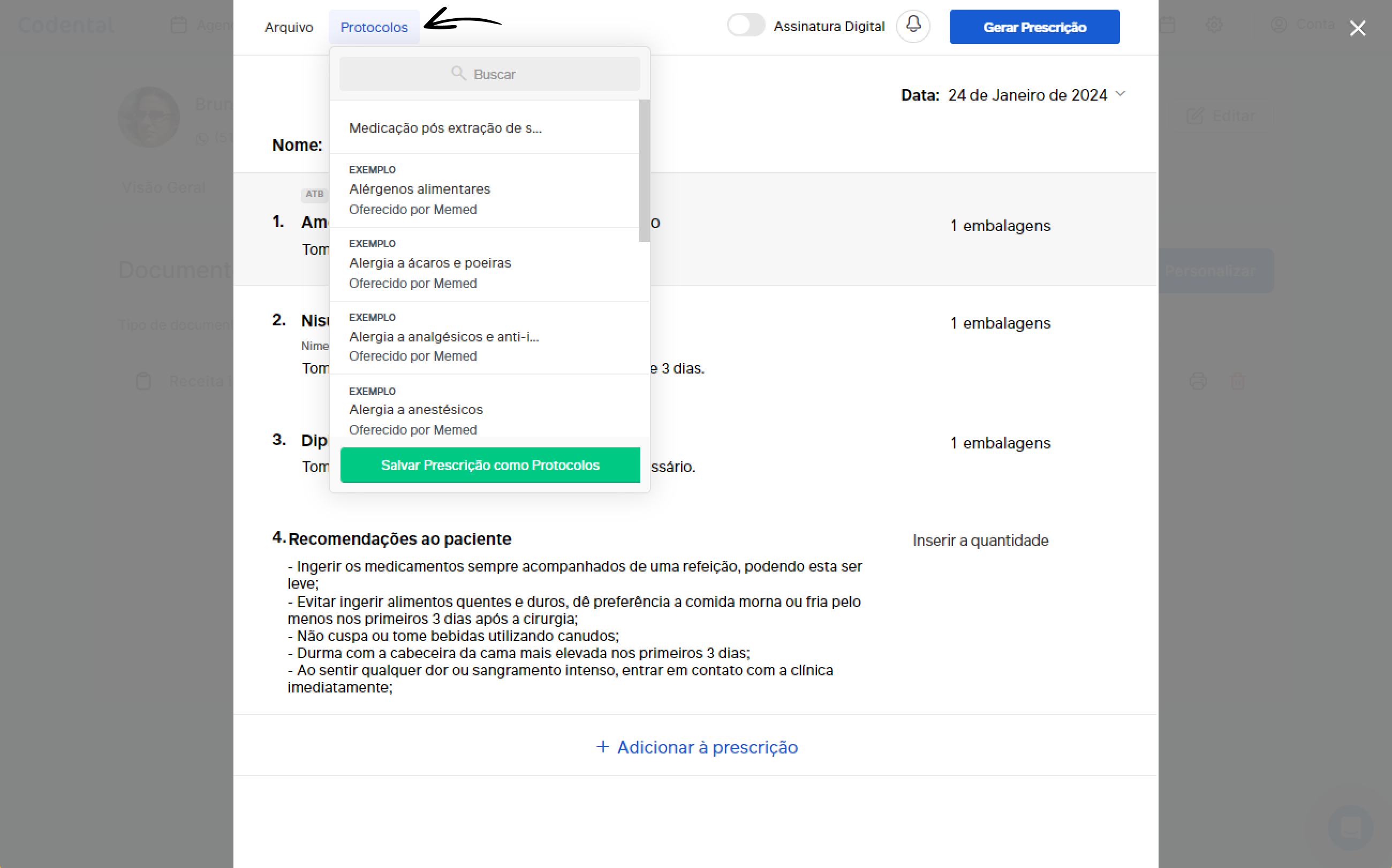This screenshot has width=1392, height=868.
Task: Click Salvar Prescrição como Protocolos button
Action: pos(490,465)
